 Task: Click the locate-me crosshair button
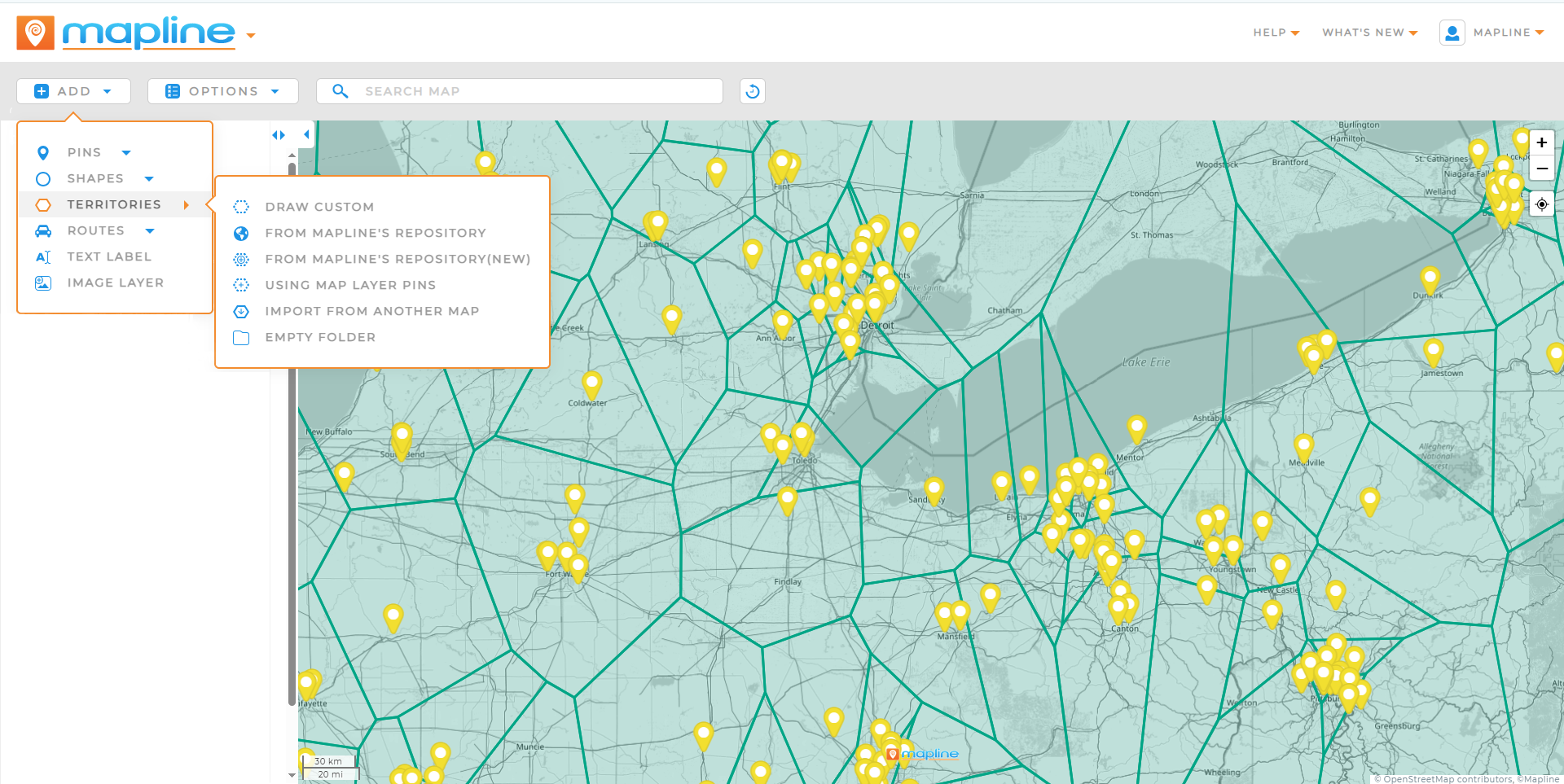tap(1542, 204)
